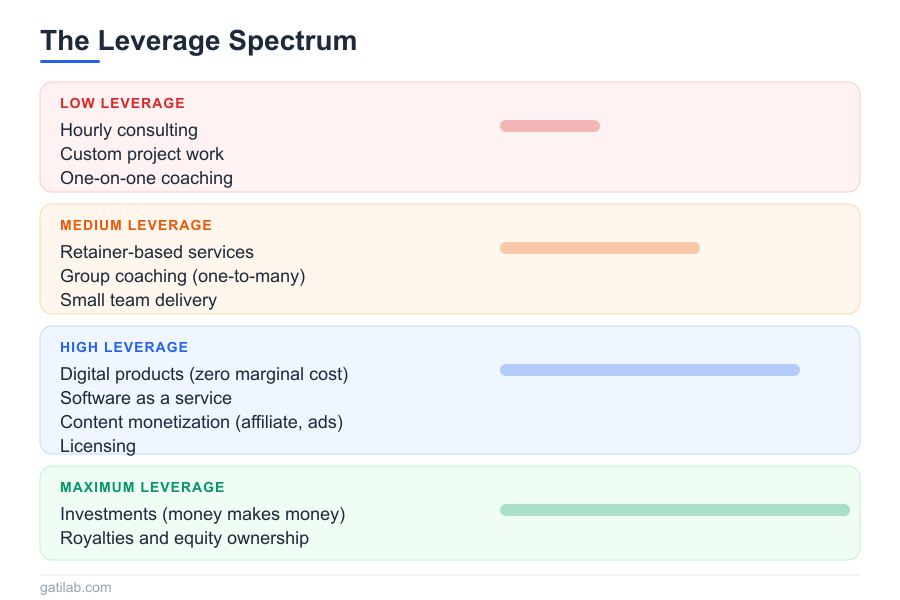Select the LOW LEVERAGE heading
Image resolution: width=900 pixels, height=600 pixels.
tap(122, 103)
